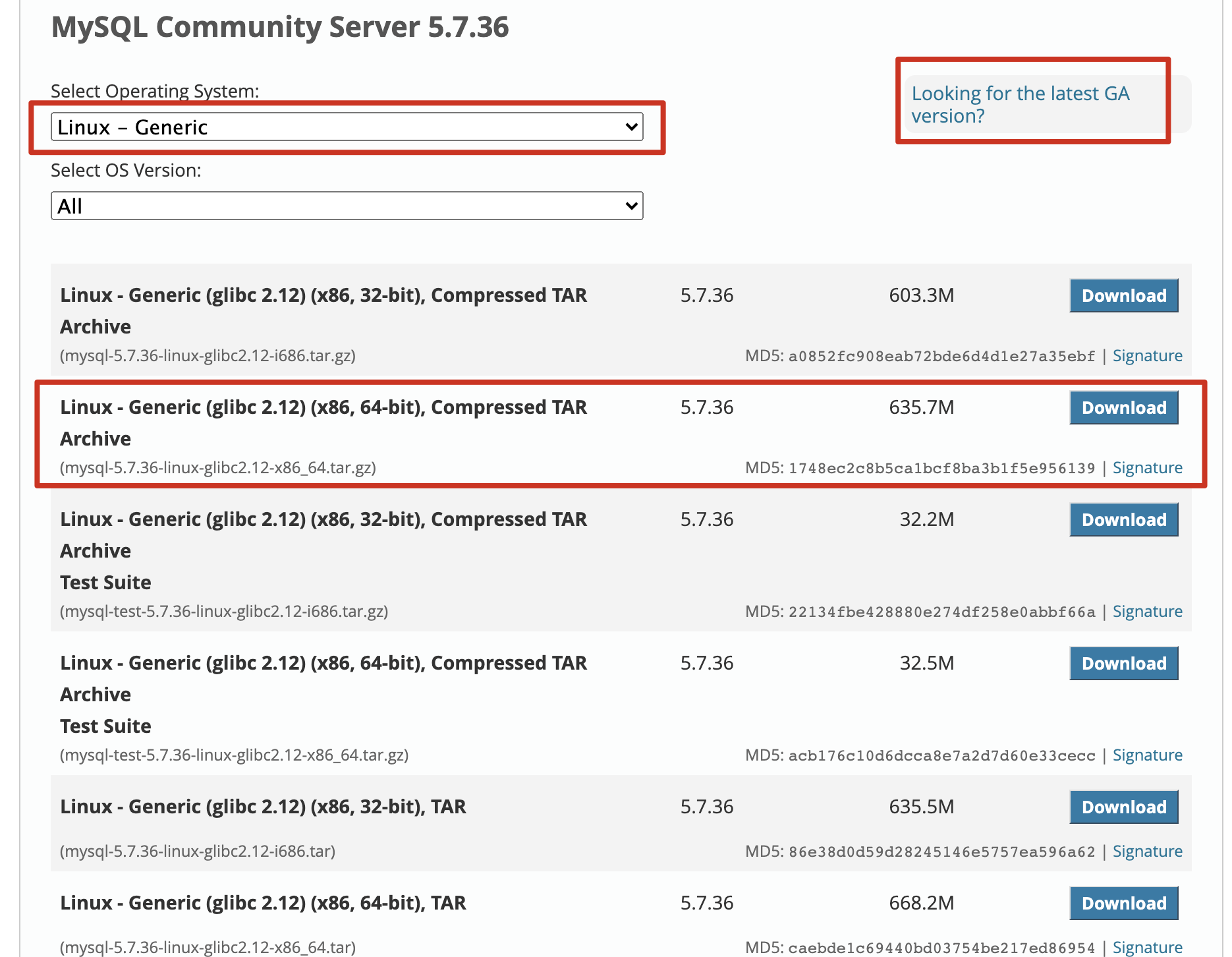Click MD5 hash a0852fc908eab72bde6d4d1e27a35ebf
The height and width of the screenshot is (957, 1232).
941,357
